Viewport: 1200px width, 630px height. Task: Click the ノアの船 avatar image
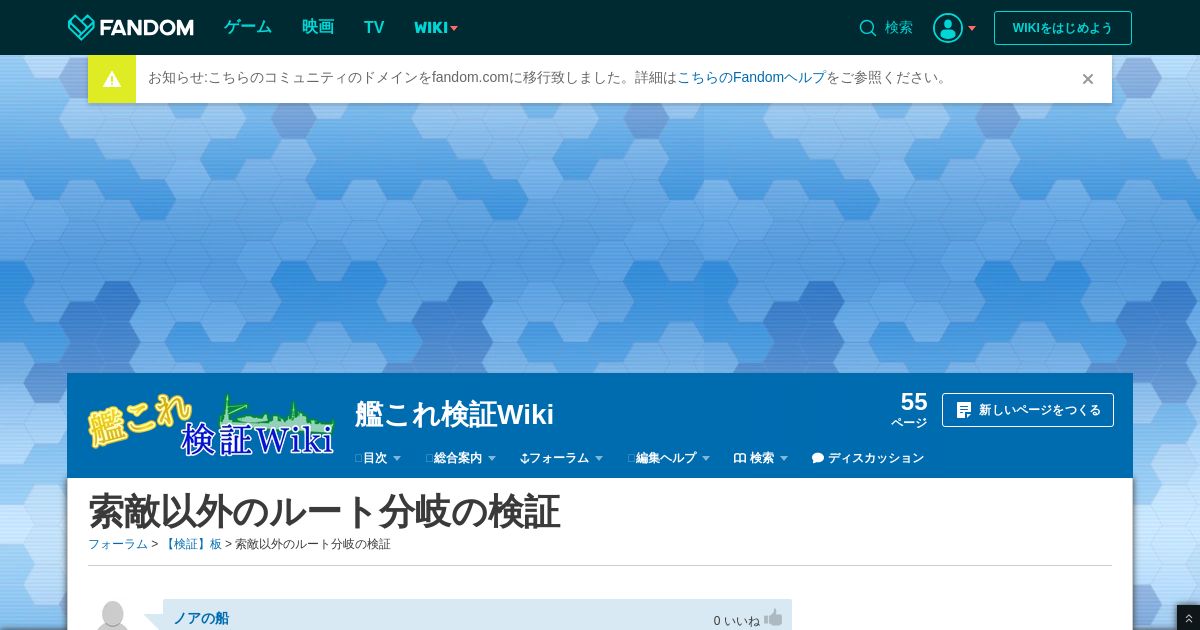coord(113,615)
